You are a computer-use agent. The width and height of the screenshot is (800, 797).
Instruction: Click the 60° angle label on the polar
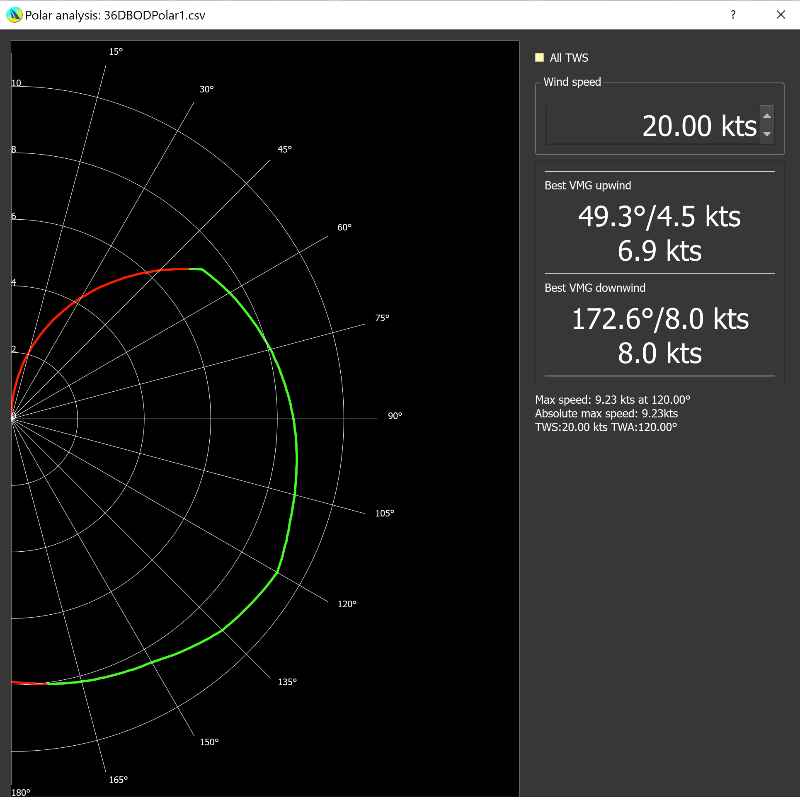click(x=344, y=227)
